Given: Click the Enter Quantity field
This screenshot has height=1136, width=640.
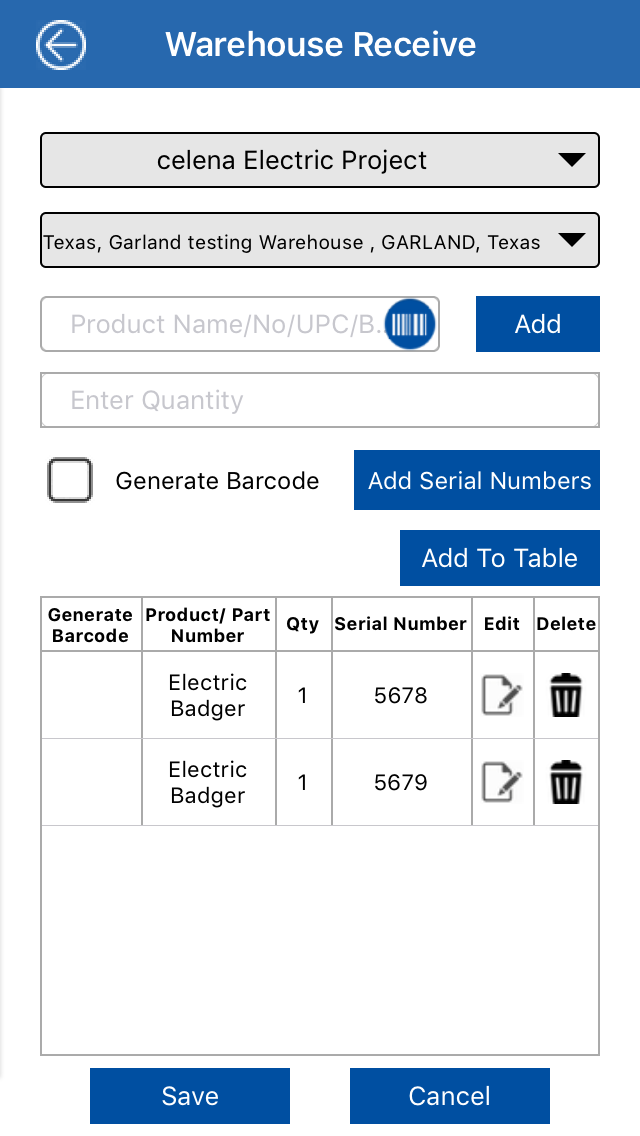Looking at the screenshot, I should tap(320, 401).
